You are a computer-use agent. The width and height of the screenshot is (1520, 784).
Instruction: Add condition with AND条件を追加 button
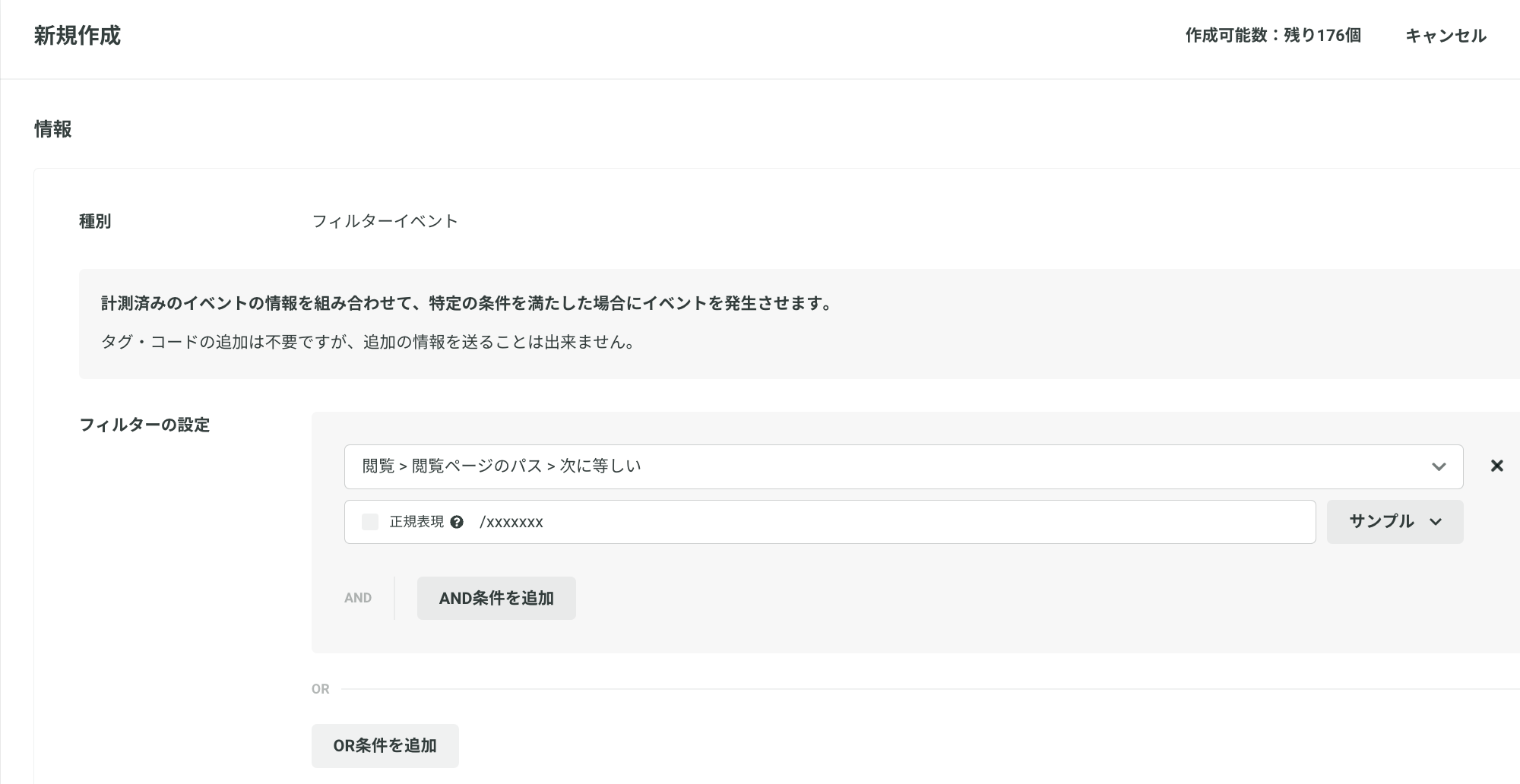pos(496,599)
